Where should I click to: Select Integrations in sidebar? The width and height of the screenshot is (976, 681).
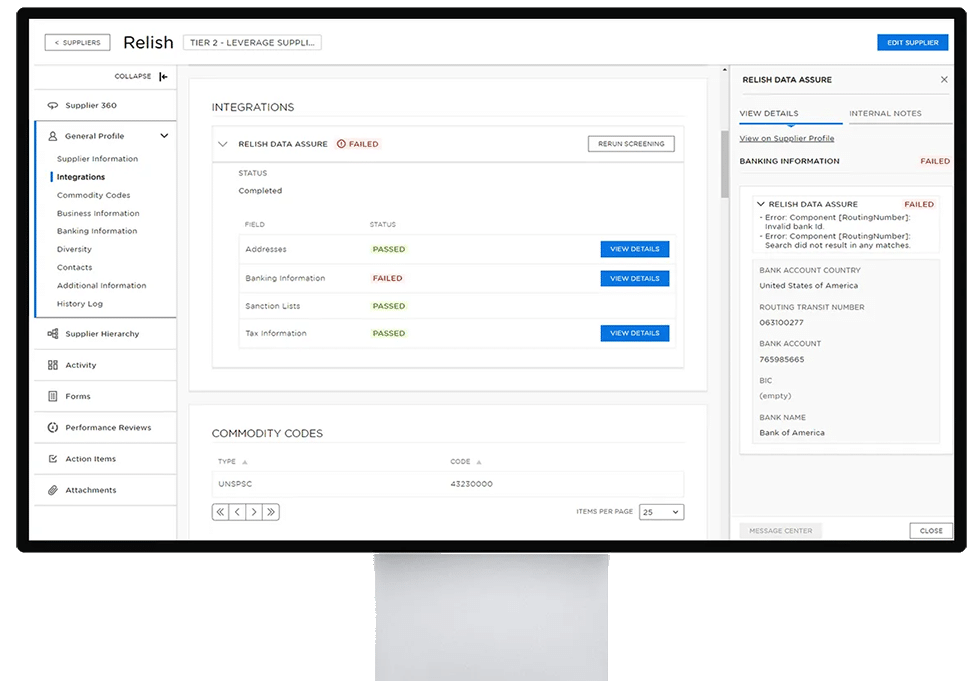click(81, 177)
